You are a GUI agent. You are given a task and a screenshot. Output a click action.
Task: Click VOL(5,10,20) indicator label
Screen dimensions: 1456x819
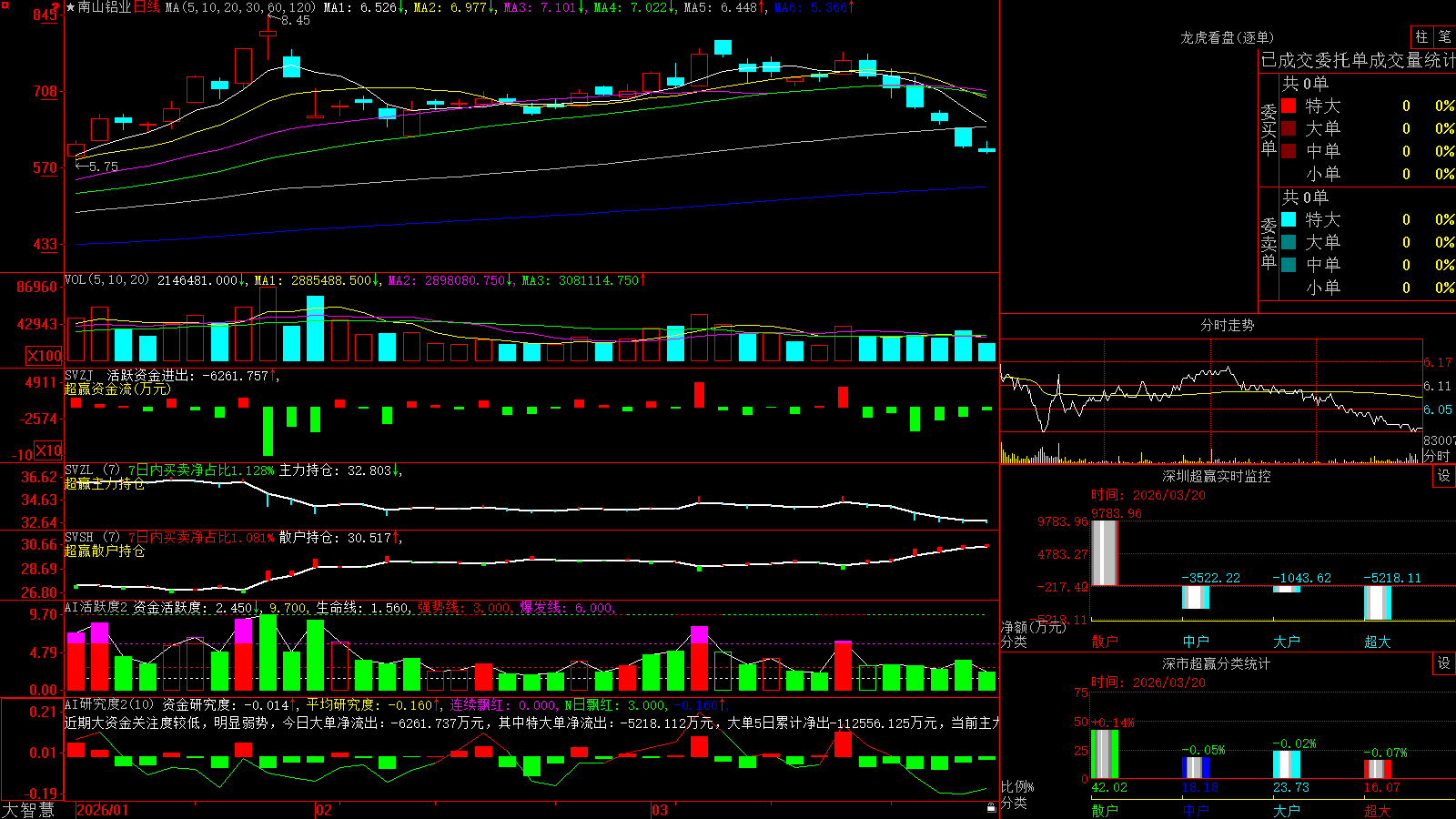tap(106, 280)
